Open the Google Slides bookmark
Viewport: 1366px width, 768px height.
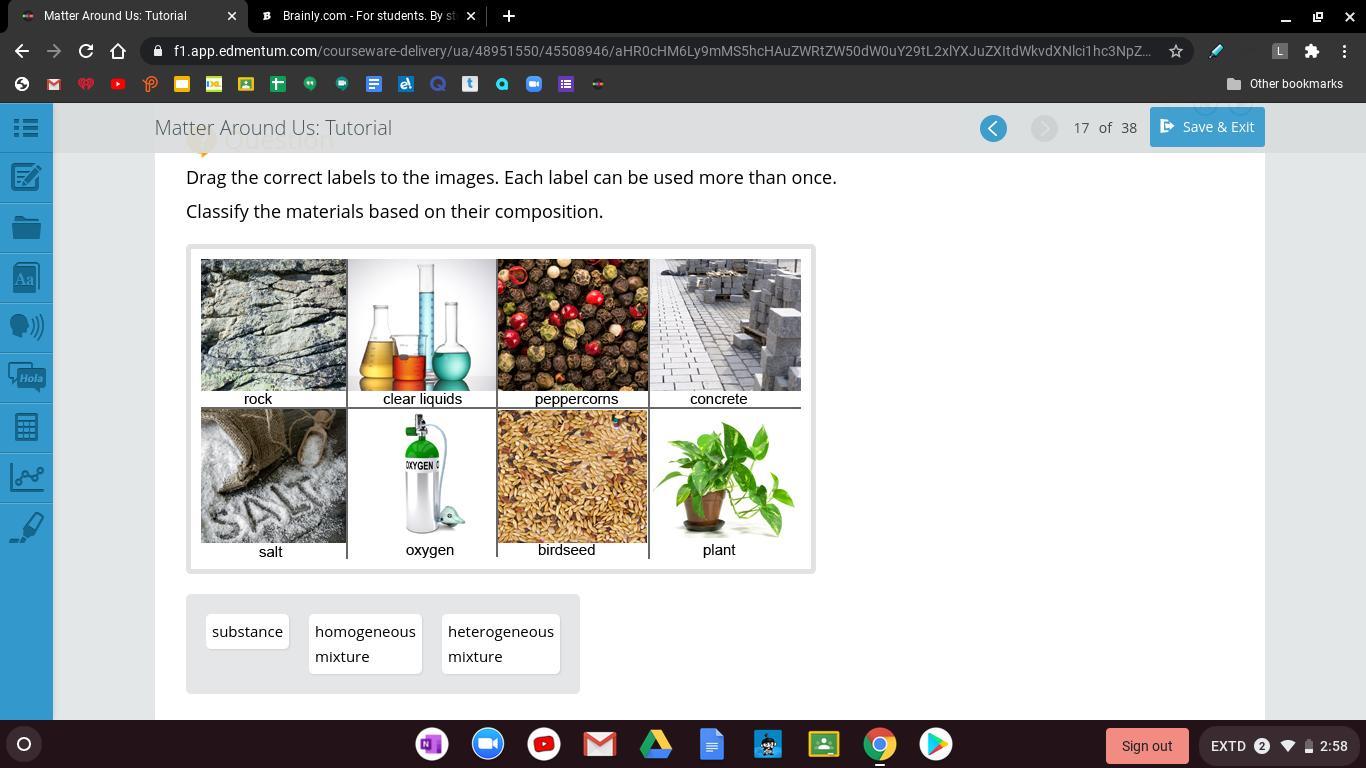(182, 84)
